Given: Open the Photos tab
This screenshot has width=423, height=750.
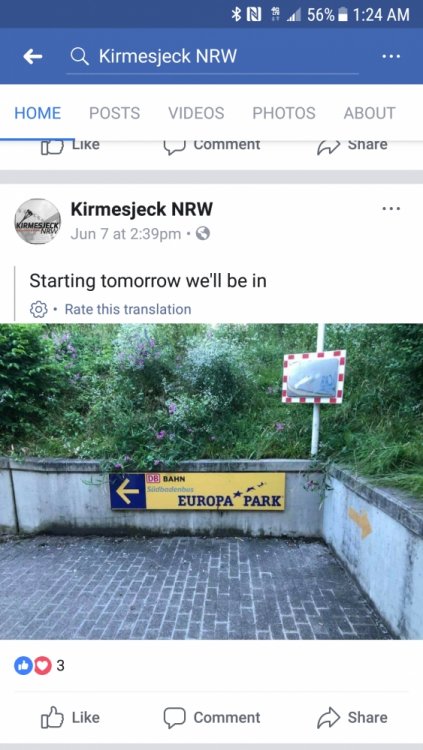Looking at the screenshot, I should coord(284,113).
